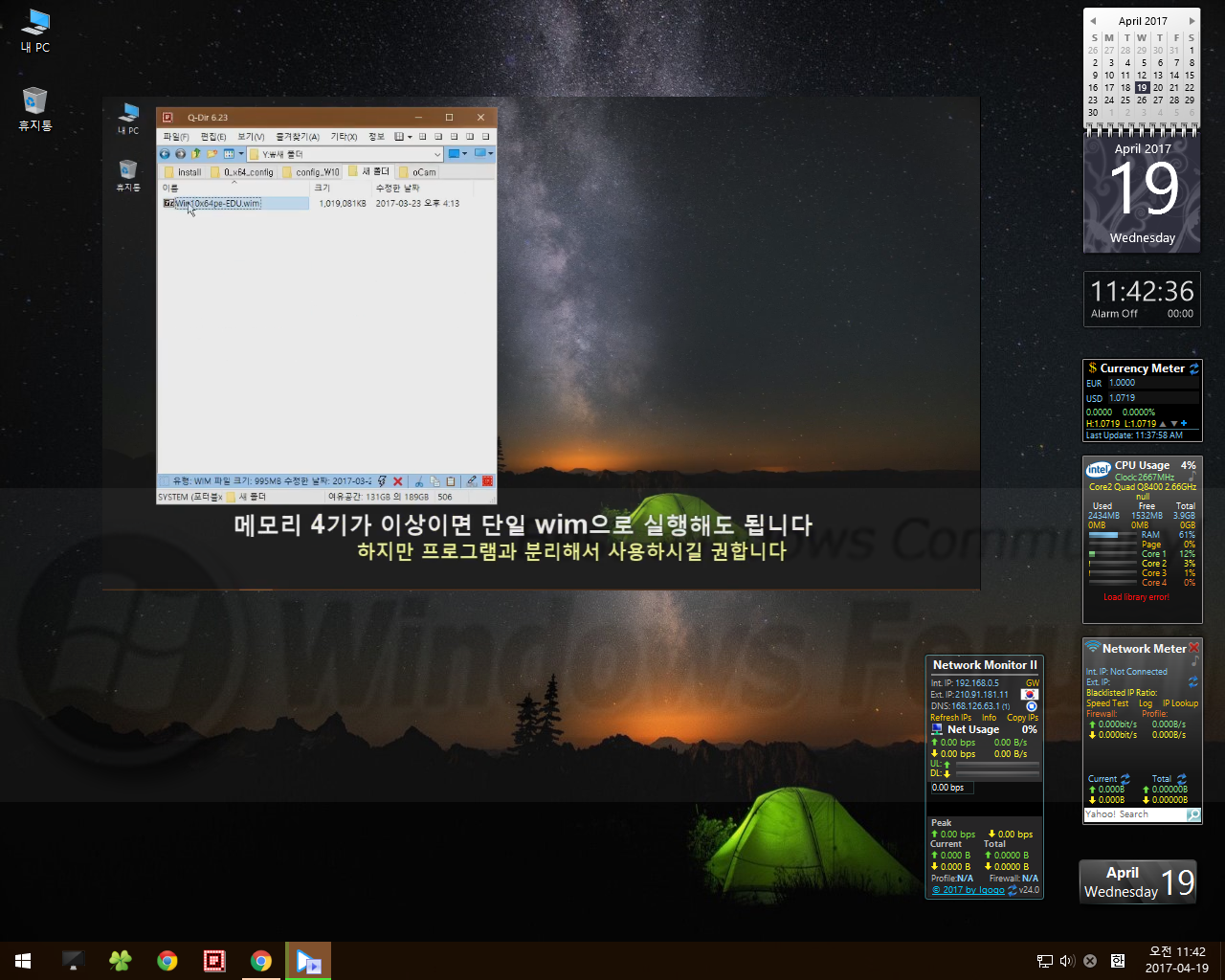Click the lightning run icon in Q-Dir bottom bar
This screenshot has width=1225, height=980.
coord(382,481)
